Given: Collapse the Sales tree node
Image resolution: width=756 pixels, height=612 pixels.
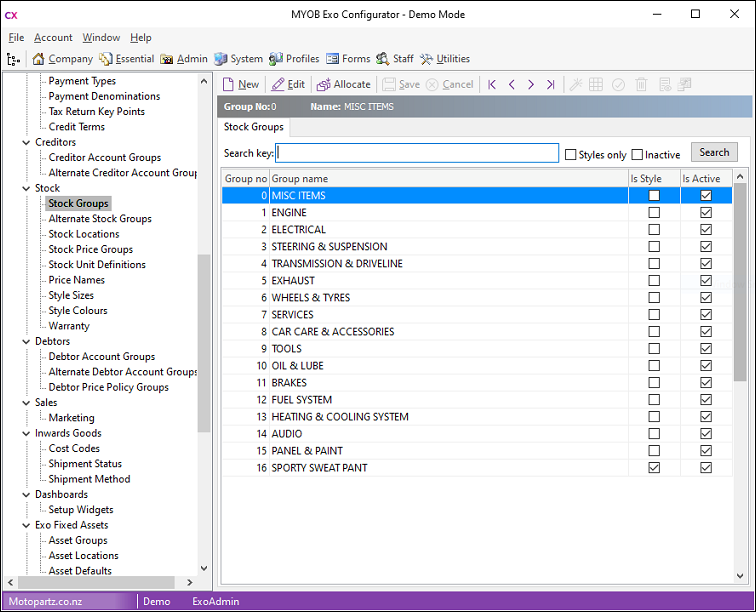Looking at the screenshot, I should click(26, 403).
